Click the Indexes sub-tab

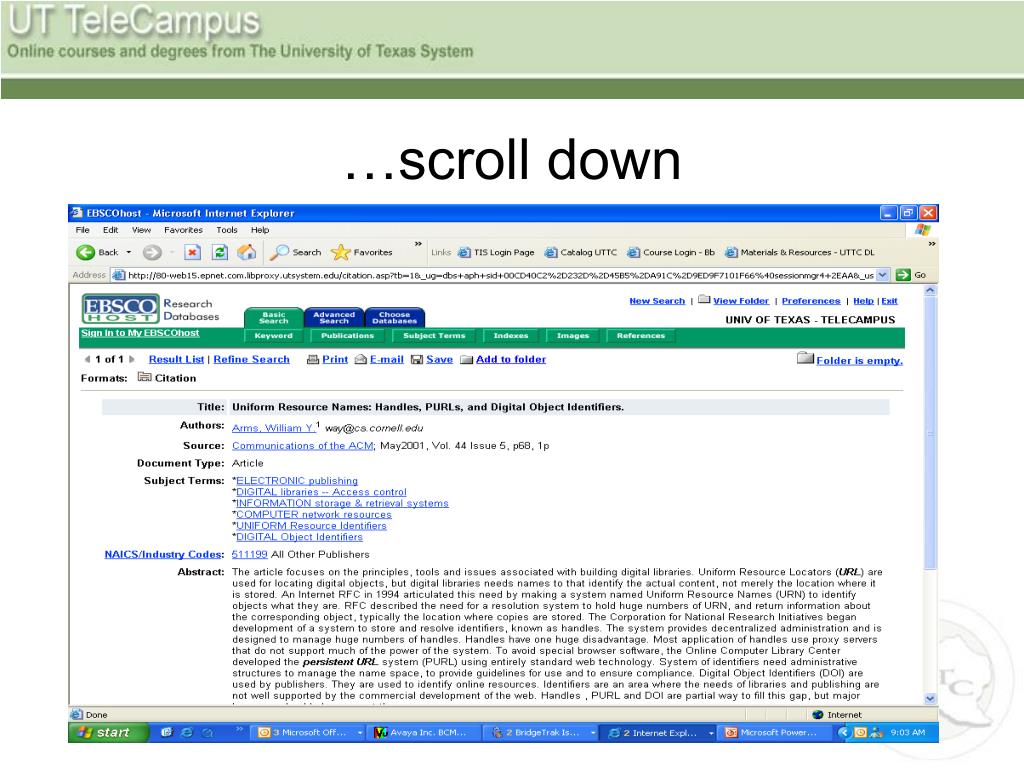coord(511,336)
